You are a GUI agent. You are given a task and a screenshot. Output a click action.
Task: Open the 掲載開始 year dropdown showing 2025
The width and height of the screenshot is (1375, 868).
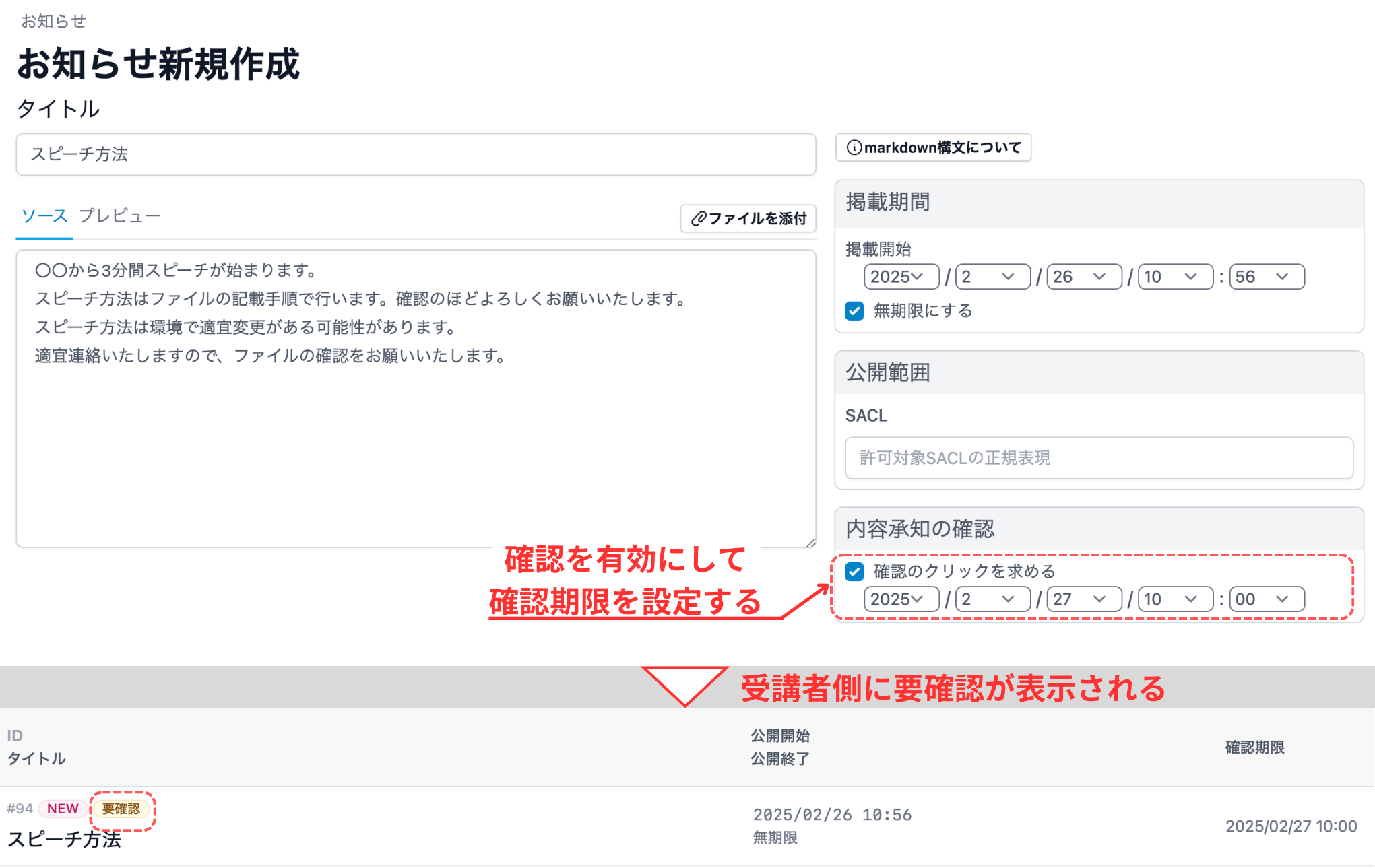coord(901,276)
